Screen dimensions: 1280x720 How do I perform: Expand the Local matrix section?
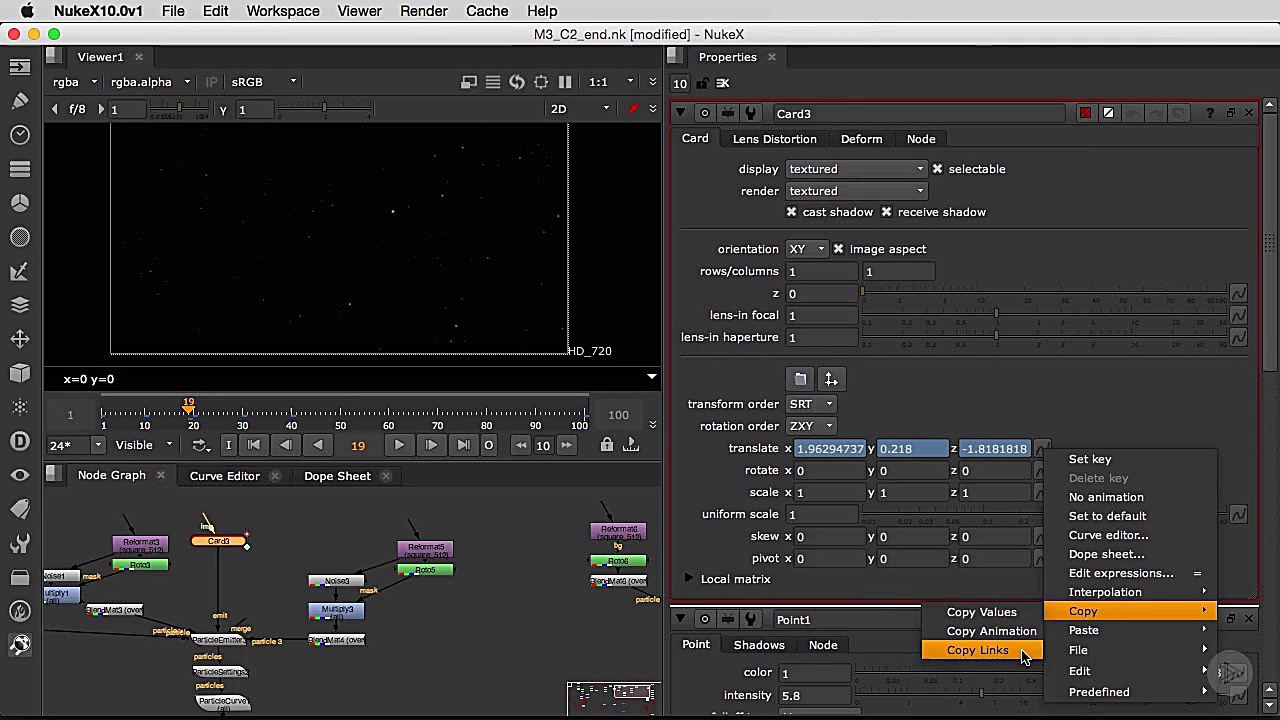689,579
